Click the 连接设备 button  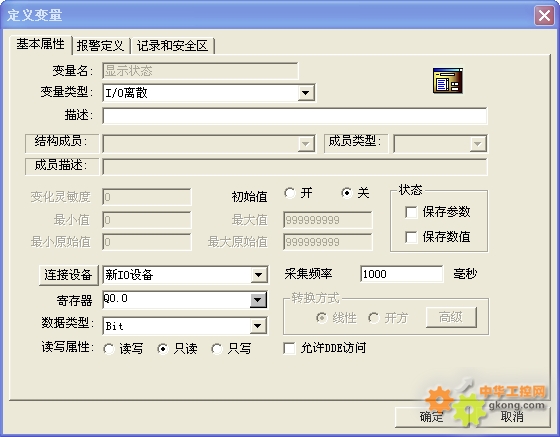tap(69, 275)
